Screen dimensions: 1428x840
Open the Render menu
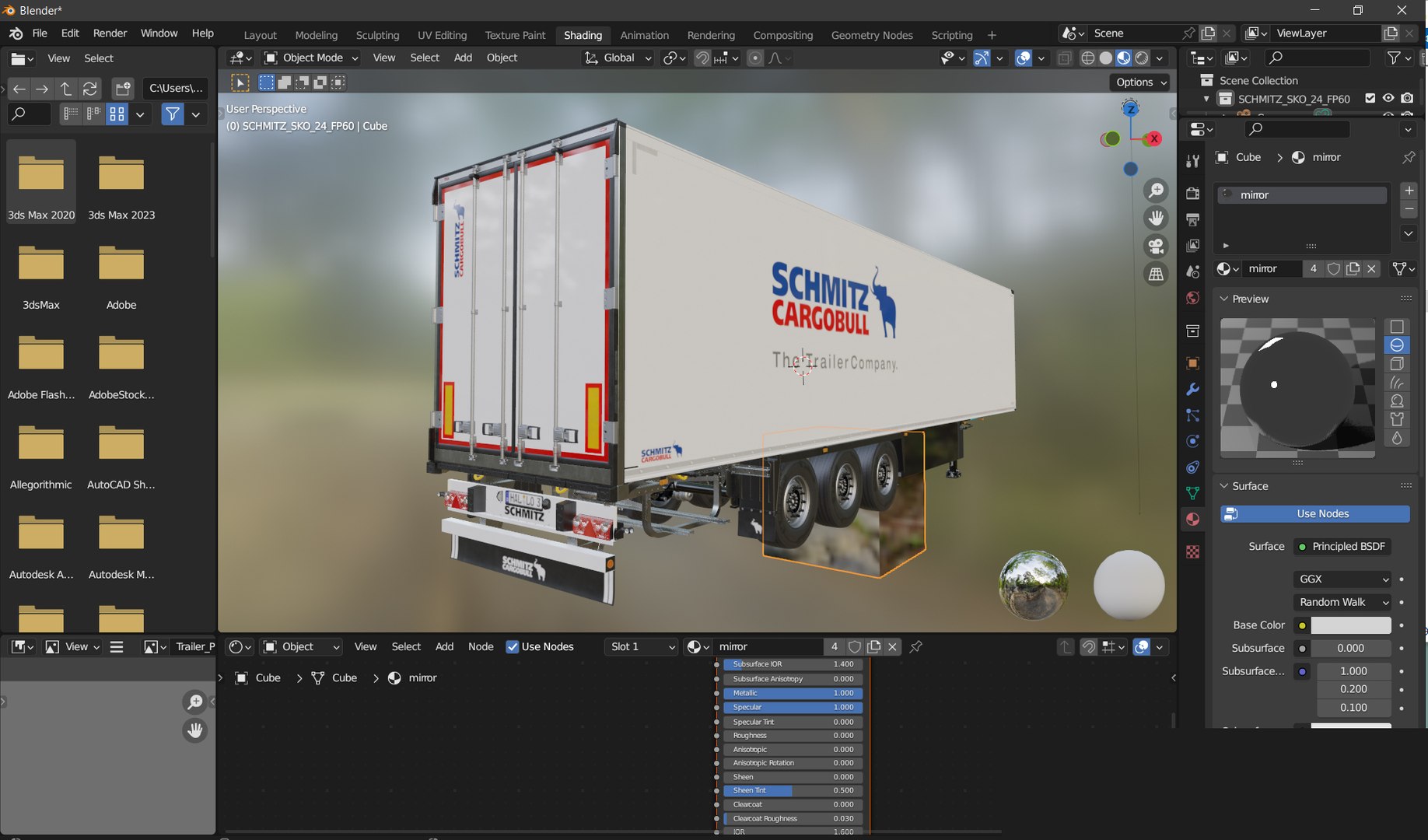[110, 33]
